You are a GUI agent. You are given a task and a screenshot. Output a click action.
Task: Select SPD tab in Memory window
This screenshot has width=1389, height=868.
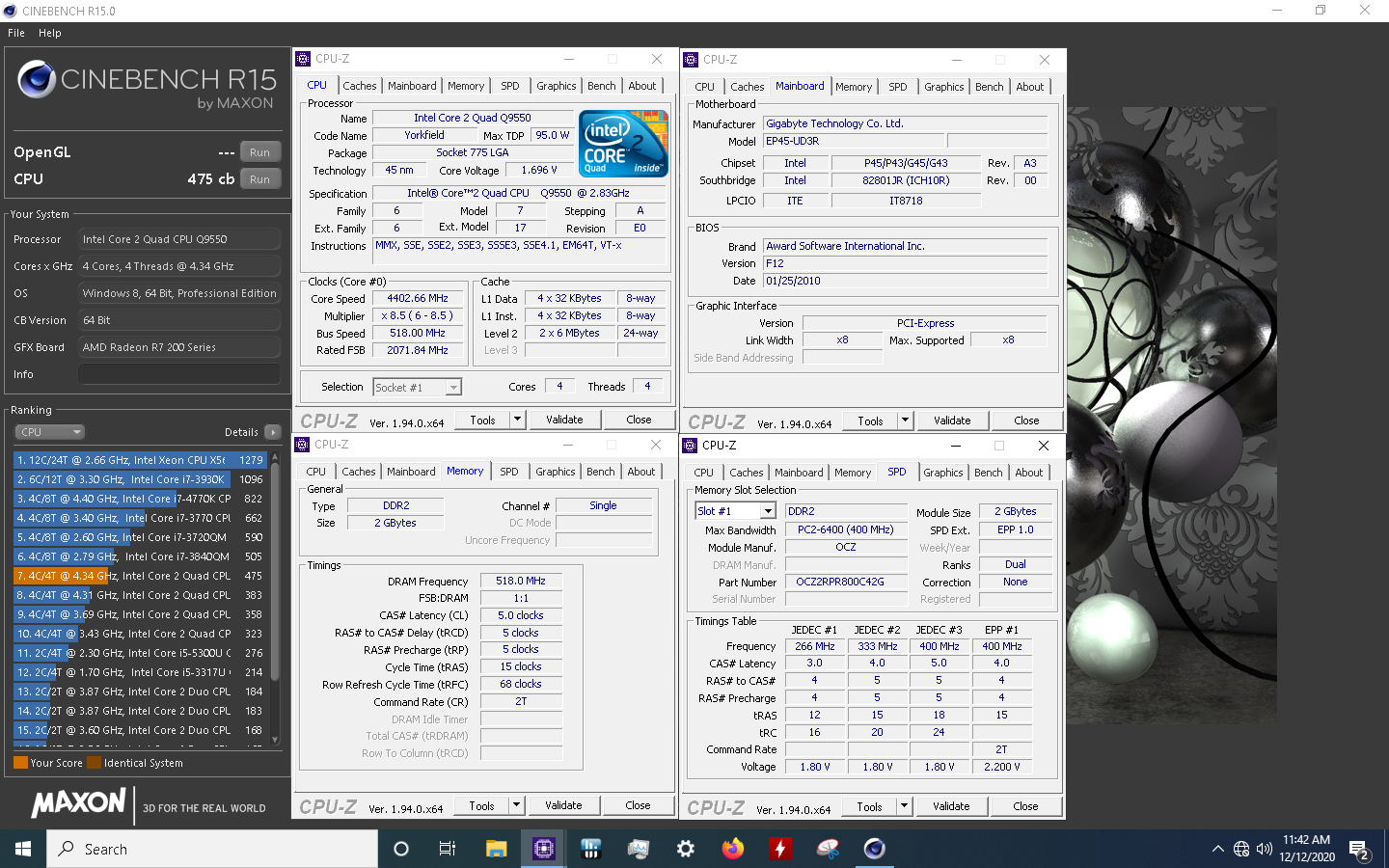pyautogui.click(x=509, y=472)
